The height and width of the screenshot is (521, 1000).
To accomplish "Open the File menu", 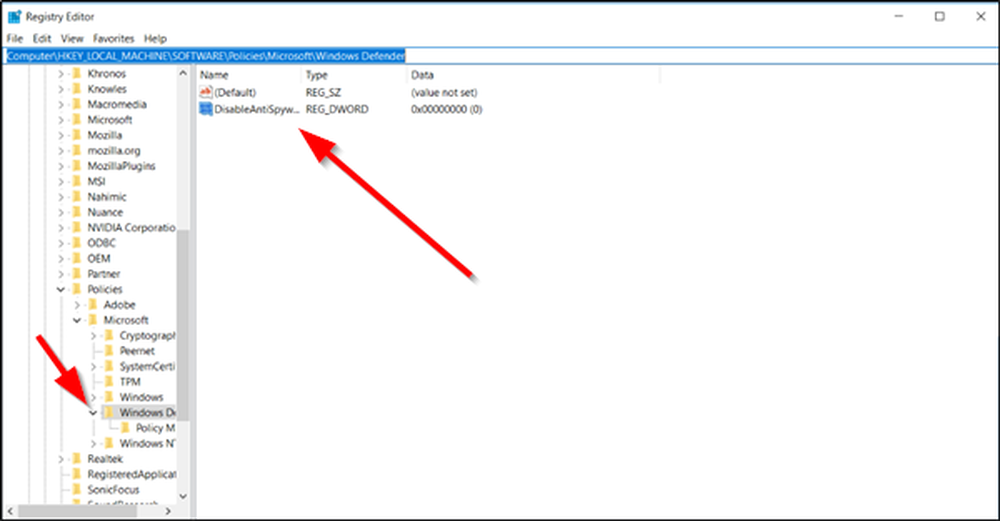I will pyautogui.click(x=15, y=38).
